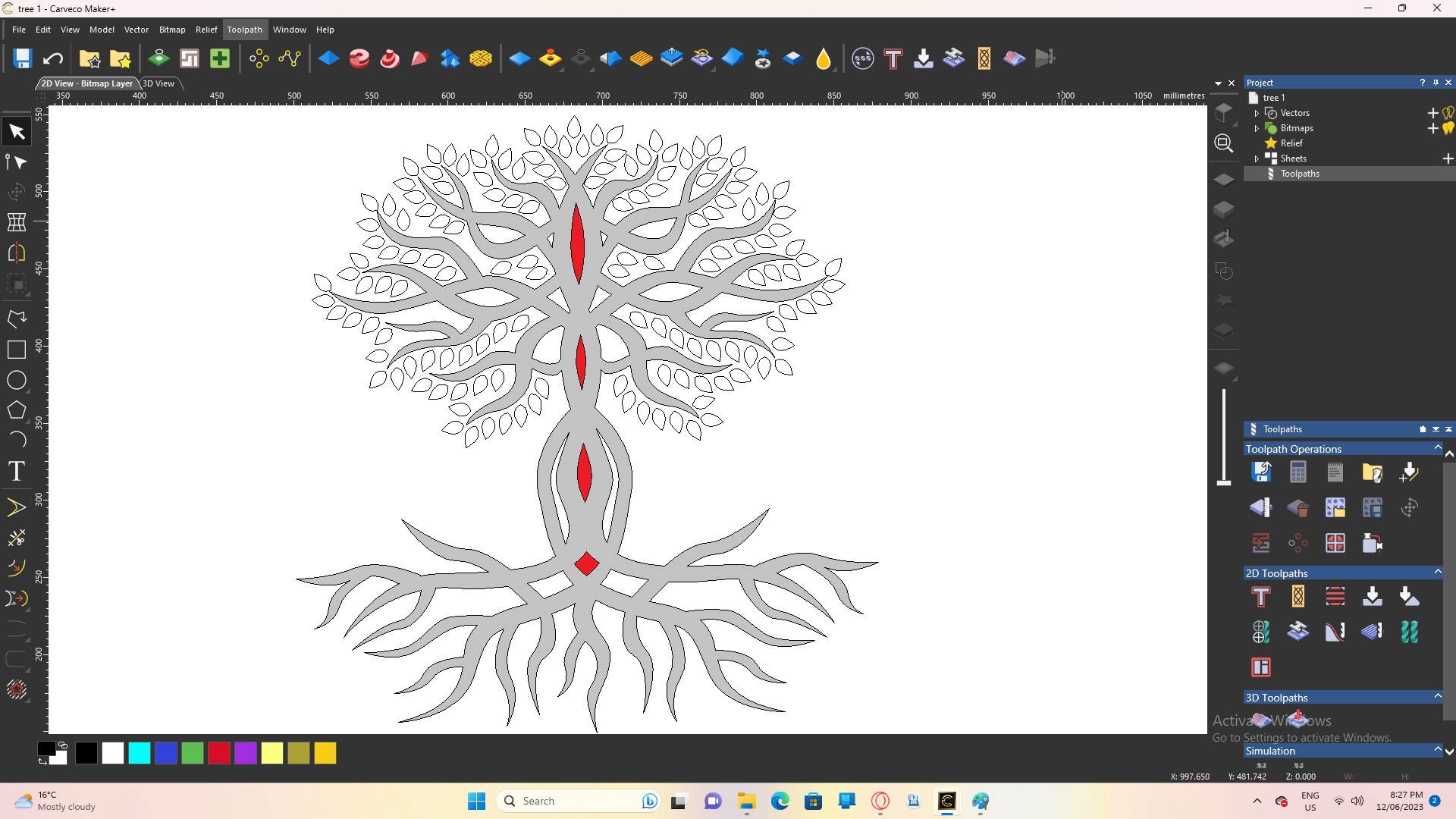Click the Undo arrow icon

(53, 58)
